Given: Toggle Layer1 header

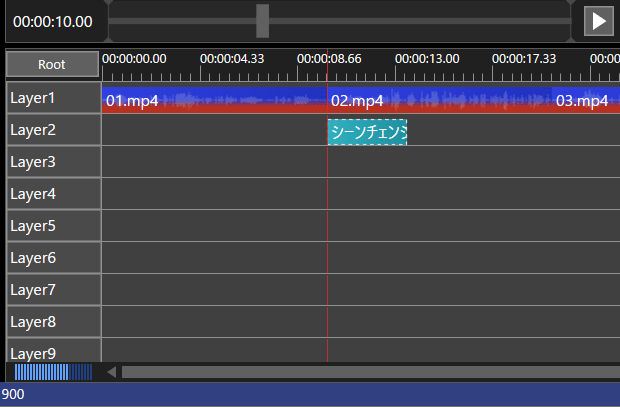Looking at the screenshot, I should pos(53,99).
